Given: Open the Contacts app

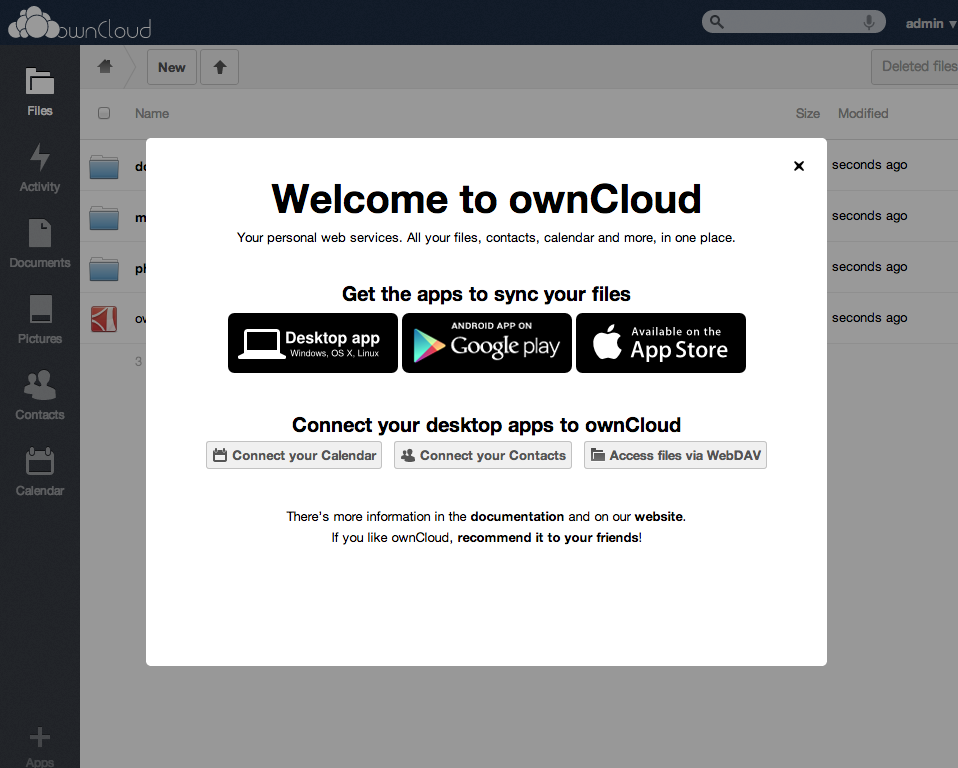Looking at the screenshot, I should pos(40,396).
